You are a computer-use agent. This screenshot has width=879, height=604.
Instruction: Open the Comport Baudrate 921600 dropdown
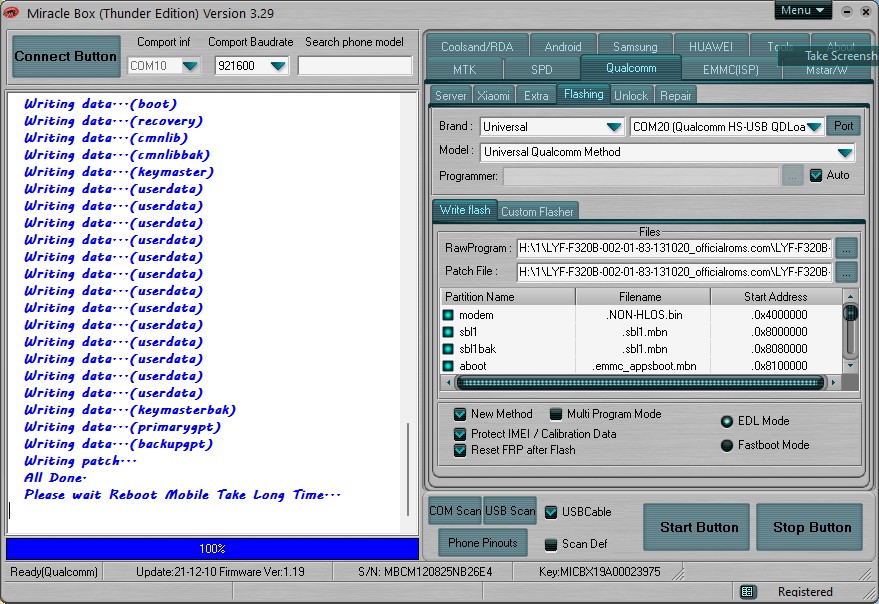[278, 66]
